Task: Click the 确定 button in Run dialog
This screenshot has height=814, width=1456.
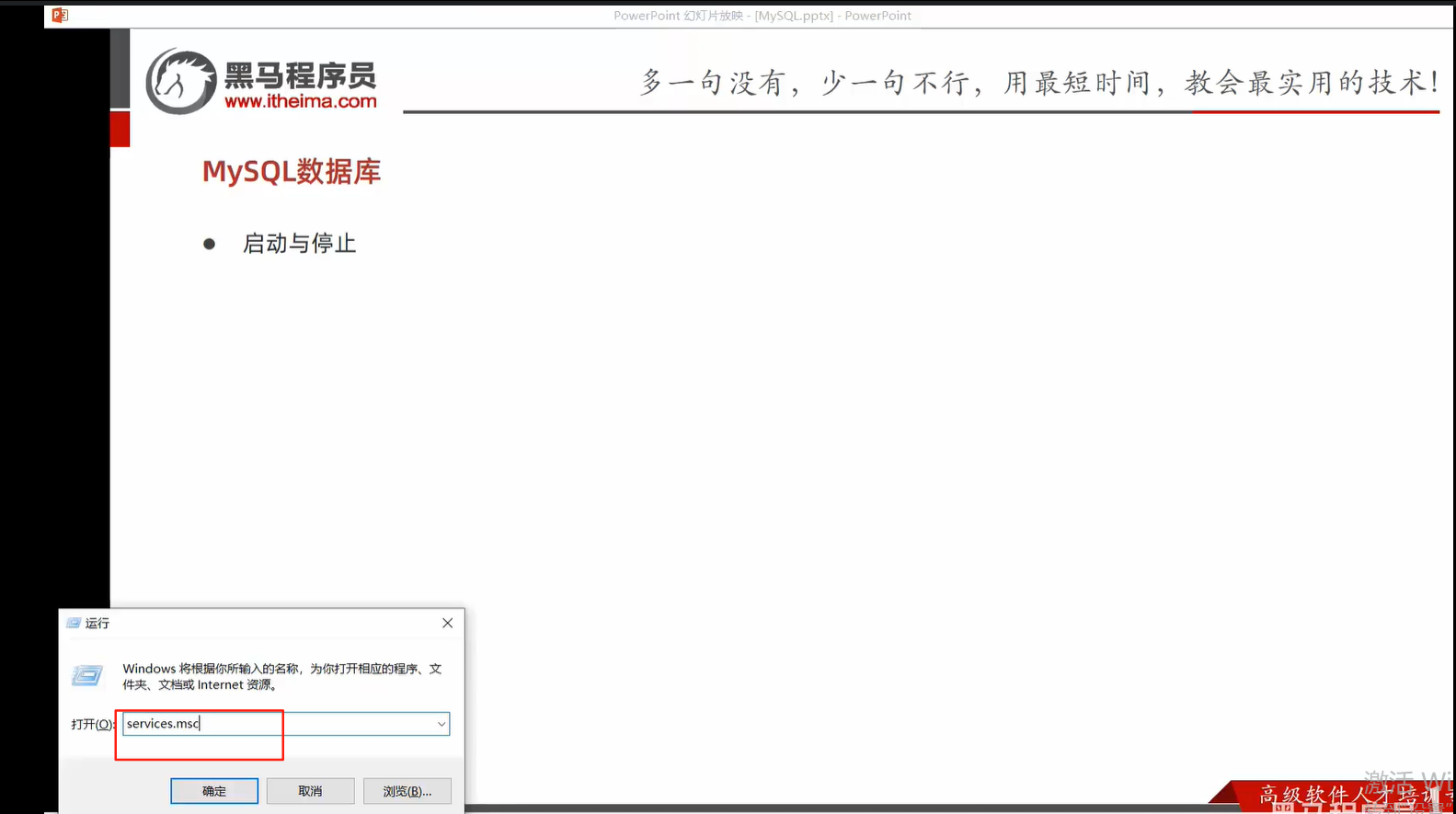Action: [x=214, y=791]
